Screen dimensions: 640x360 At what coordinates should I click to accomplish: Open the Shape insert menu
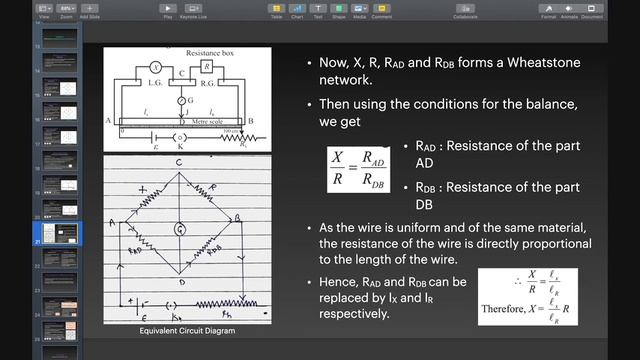(x=339, y=9)
